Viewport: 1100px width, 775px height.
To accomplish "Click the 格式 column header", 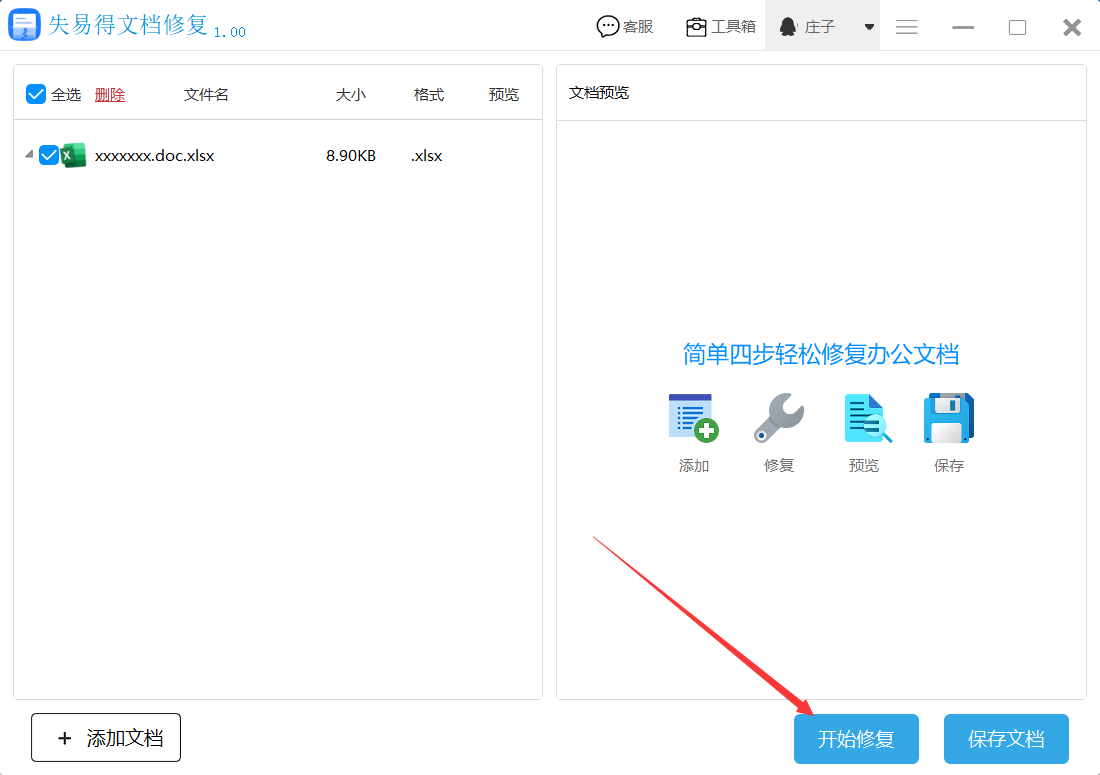I will (x=429, y=95).
